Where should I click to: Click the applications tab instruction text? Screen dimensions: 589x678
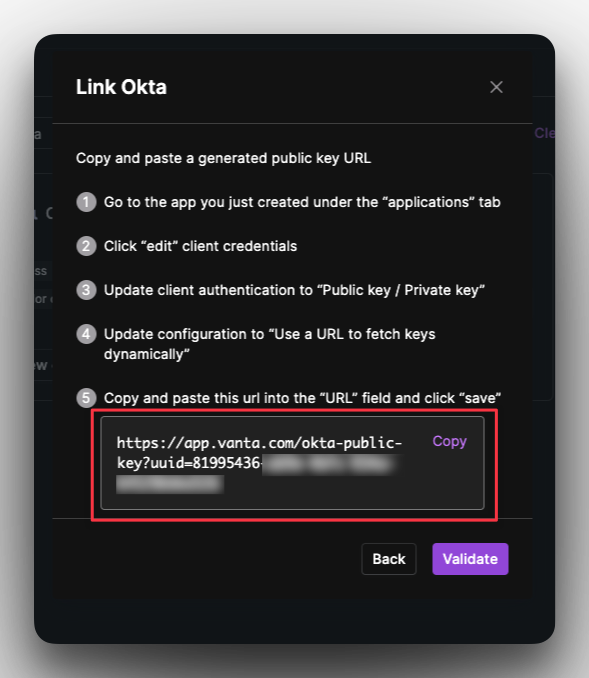pyautogui.click(x=302, y=202)
